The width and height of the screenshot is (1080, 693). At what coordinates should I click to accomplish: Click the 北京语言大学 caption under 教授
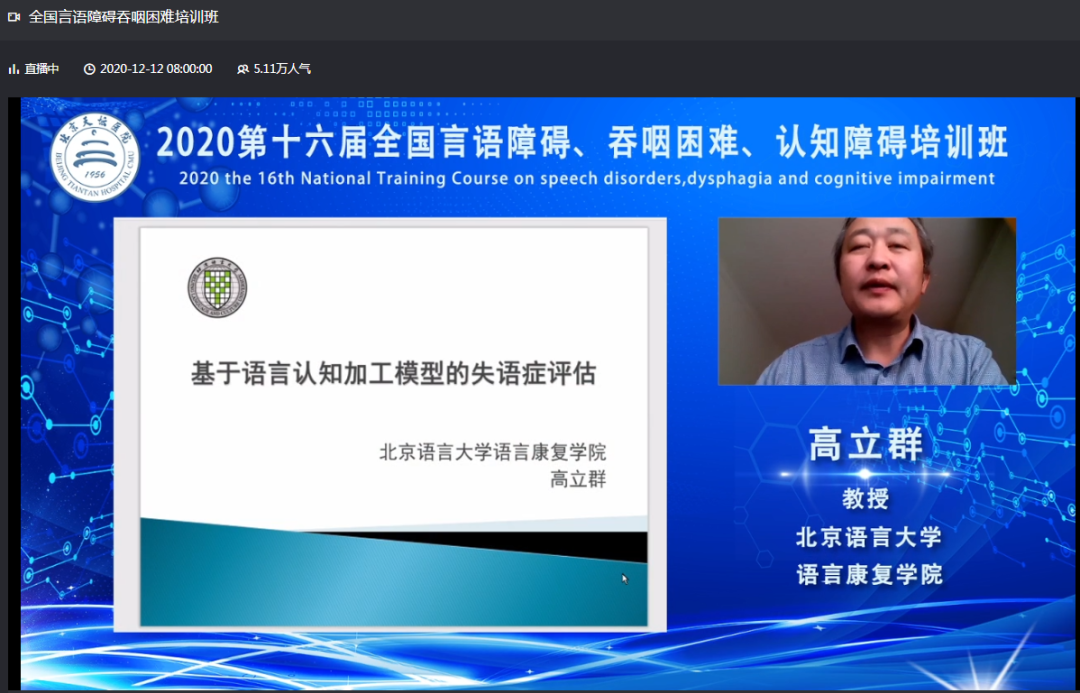(869, 537)
